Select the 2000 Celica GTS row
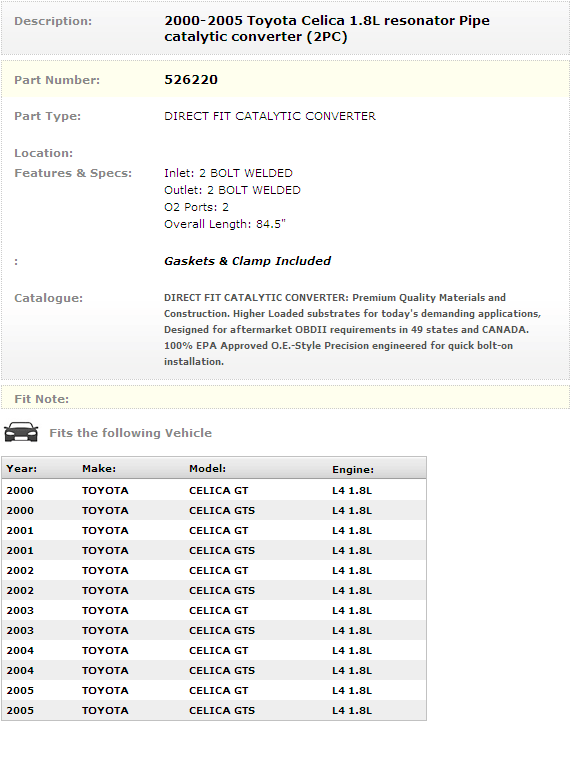 tap(214, 510)
